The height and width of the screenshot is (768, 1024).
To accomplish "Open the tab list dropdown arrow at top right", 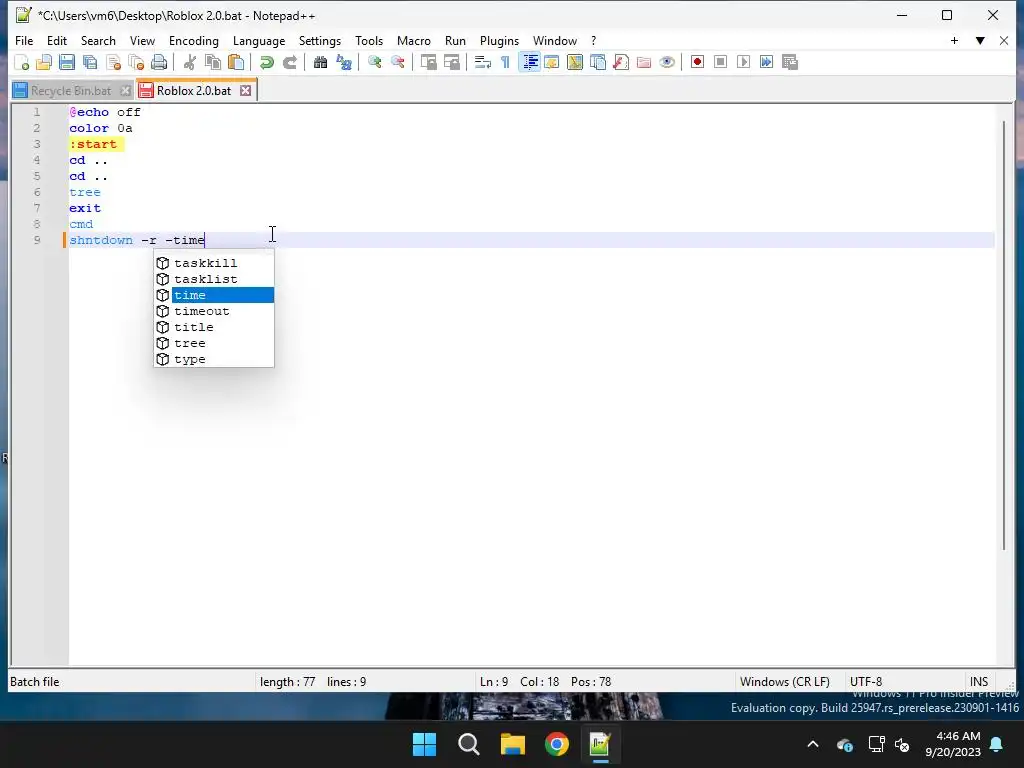I will 980,40.
